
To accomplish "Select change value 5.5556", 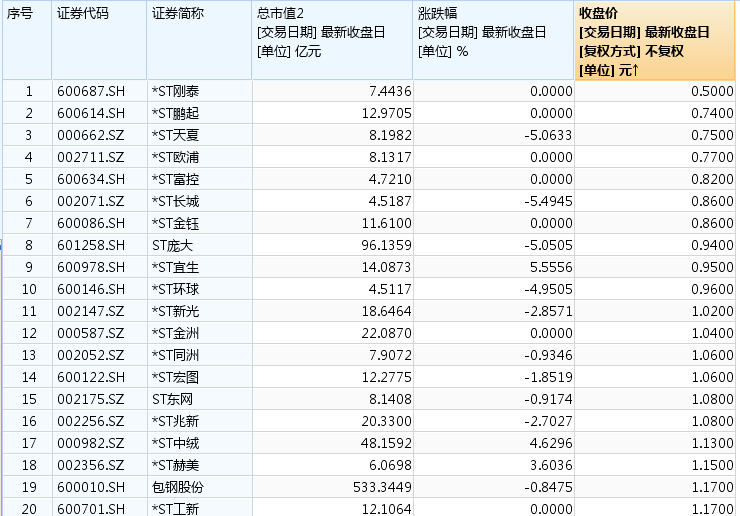I will click(x=551, y=267).
